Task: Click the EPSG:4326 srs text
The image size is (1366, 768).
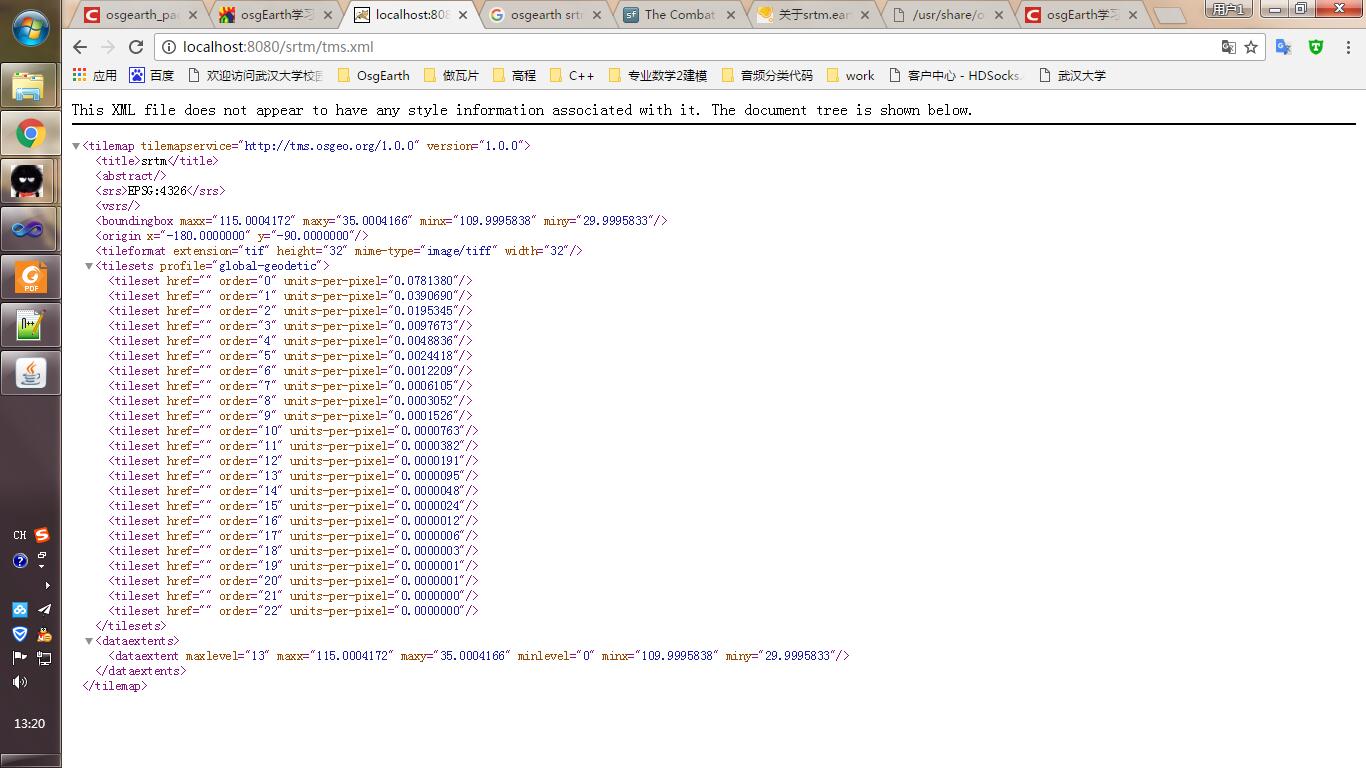Action: point(156,191)
